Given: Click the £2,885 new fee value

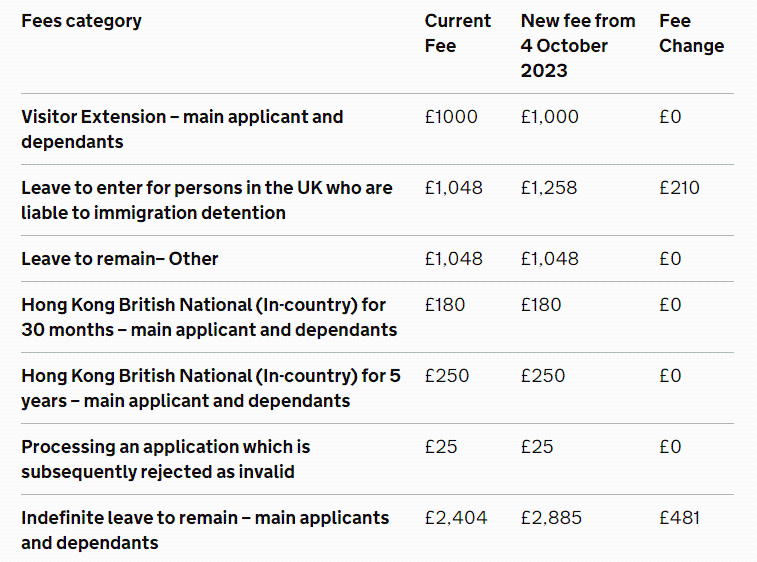Looking at the screenshot, I should pyautogui.click(x=551, y=518).
